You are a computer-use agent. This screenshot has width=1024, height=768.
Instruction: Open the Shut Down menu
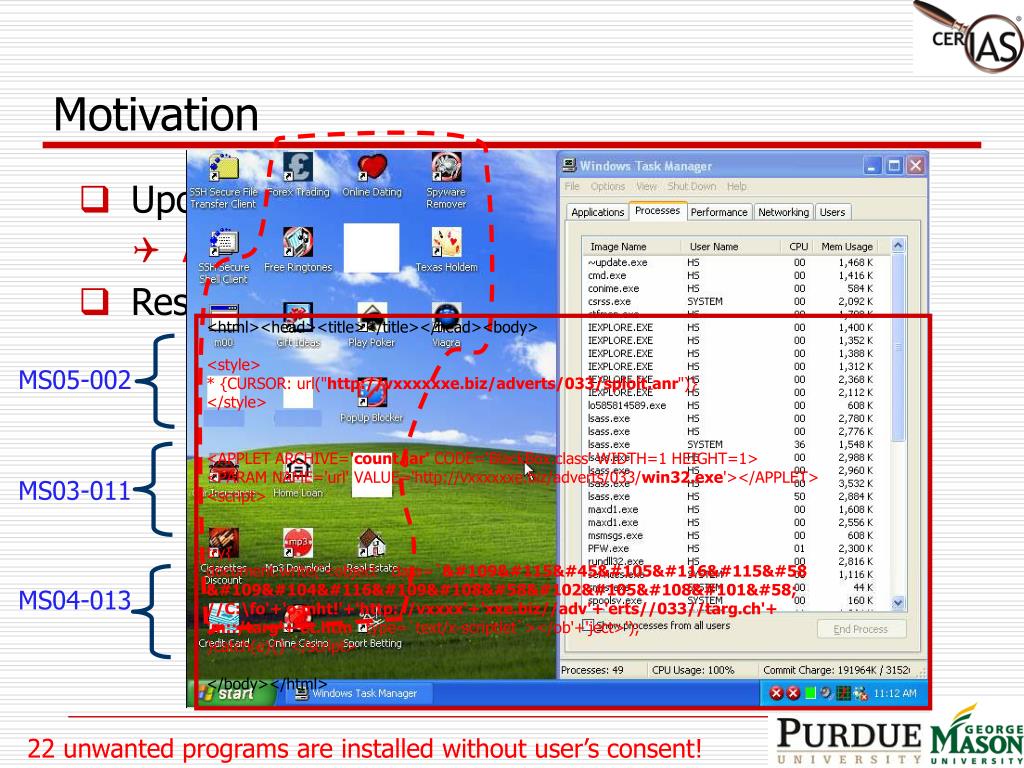(x=691, y=187)
